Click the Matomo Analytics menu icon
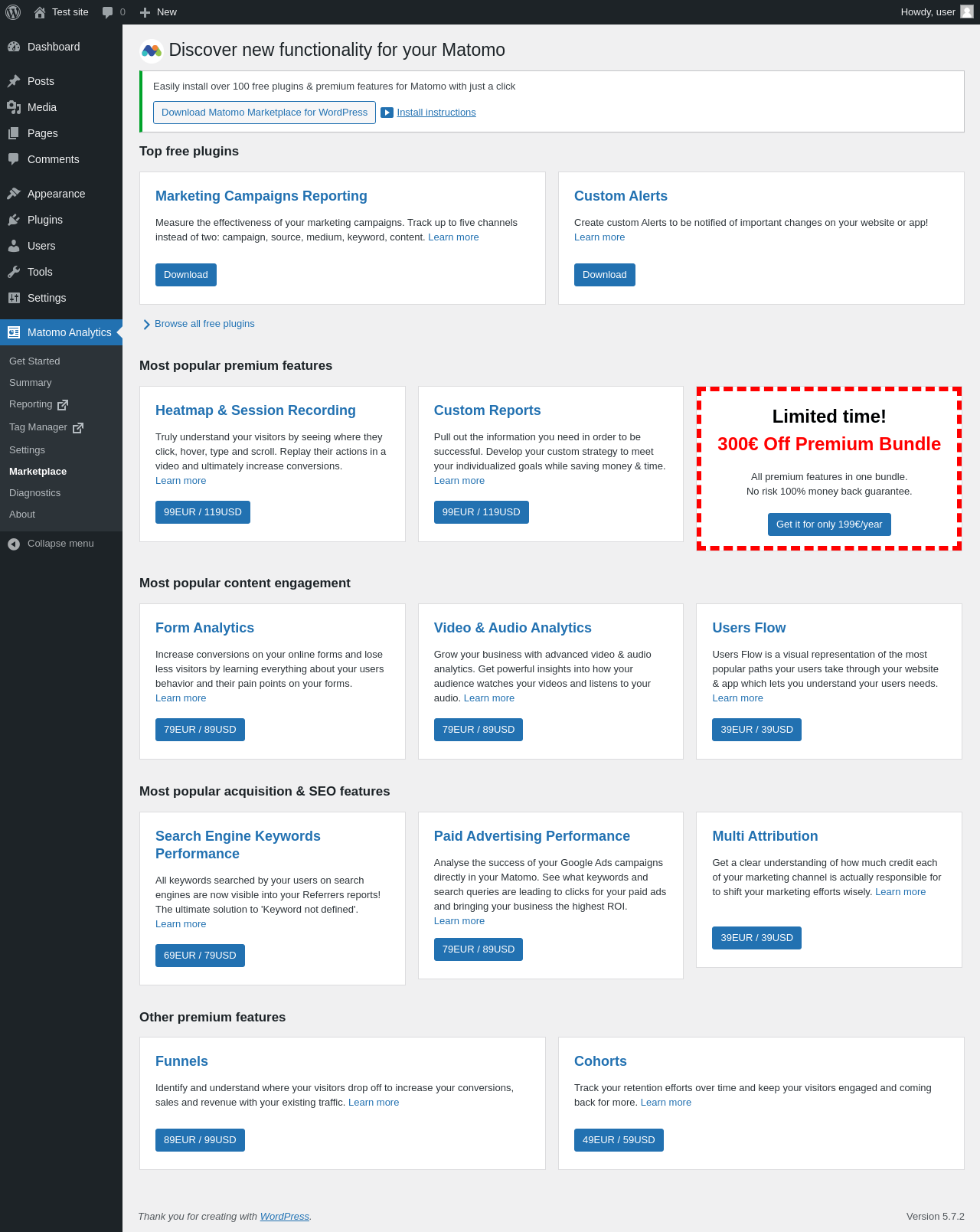The image size is (980, 1232). point(14,332)
